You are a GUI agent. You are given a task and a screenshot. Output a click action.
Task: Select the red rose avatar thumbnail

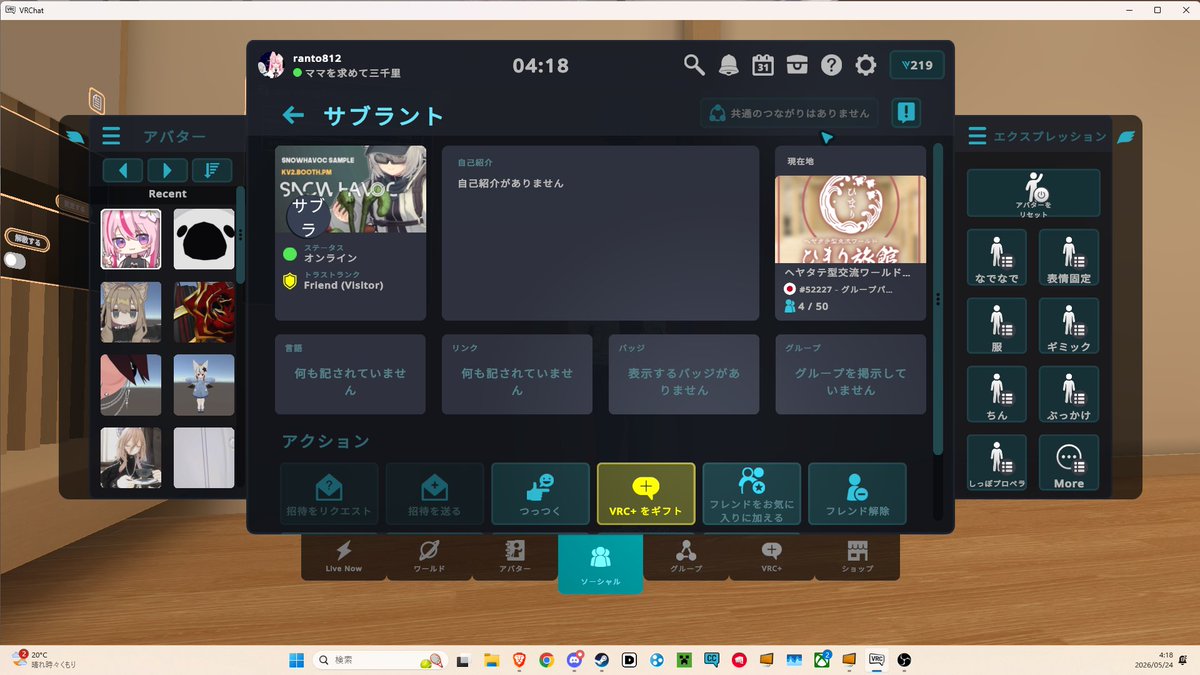pyautogui.click(x=204, y=312)
